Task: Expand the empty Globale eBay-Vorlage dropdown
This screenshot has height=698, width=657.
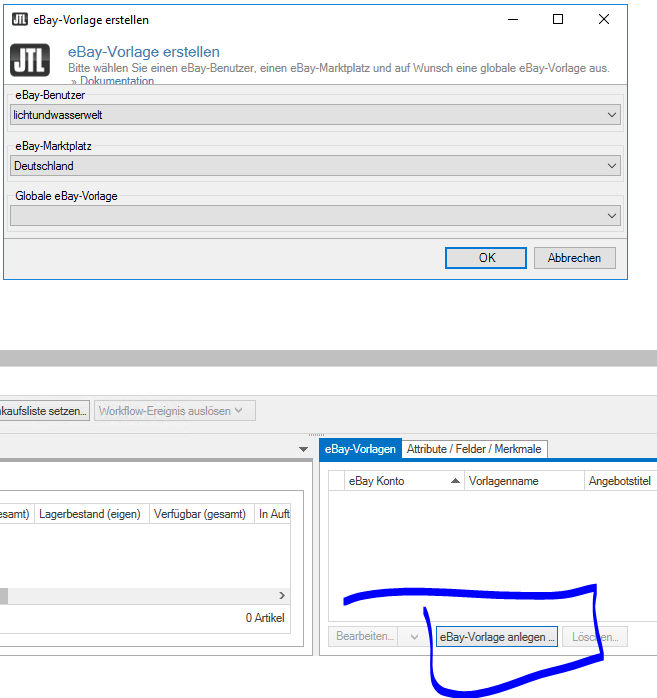Action: point(315,215)
